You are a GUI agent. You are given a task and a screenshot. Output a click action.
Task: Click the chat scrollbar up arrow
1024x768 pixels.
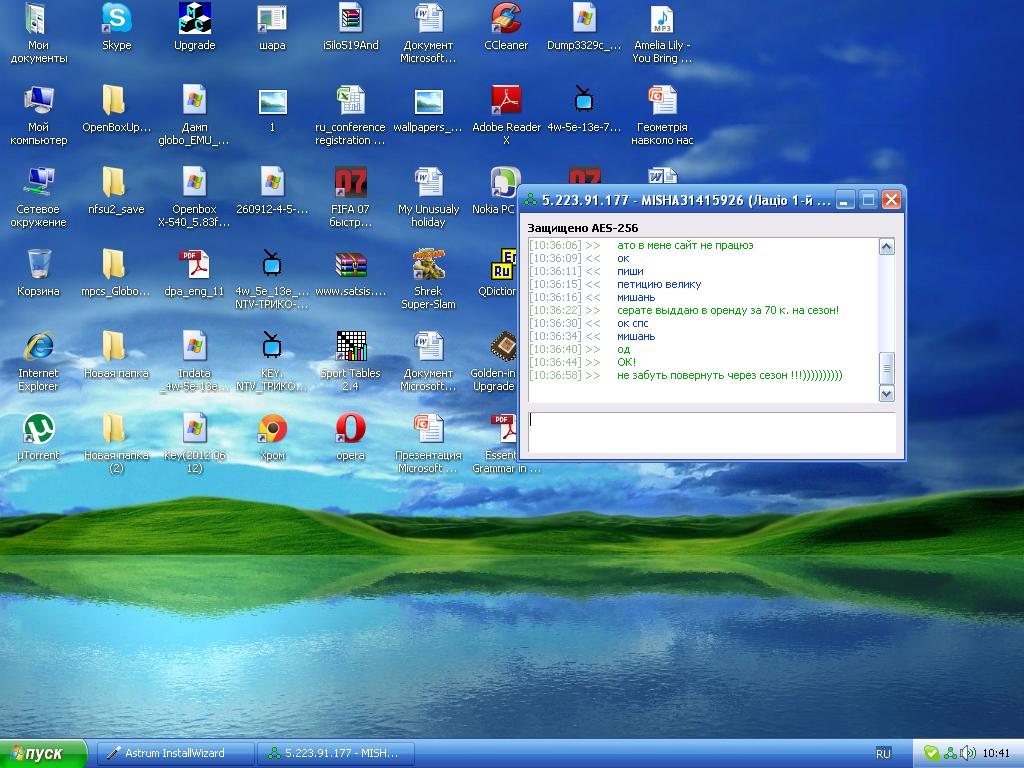886,246
